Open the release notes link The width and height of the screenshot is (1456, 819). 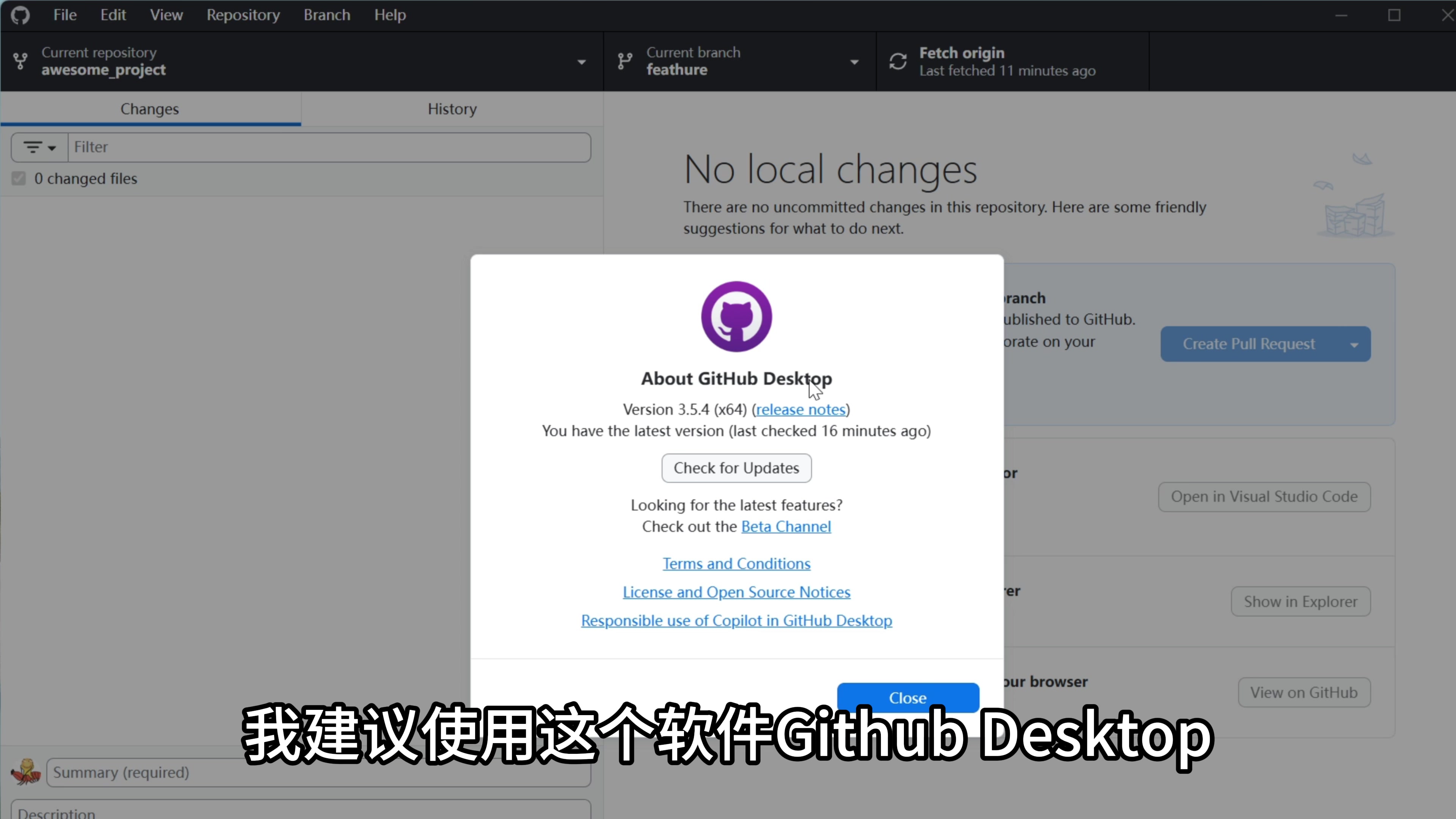point(800,409)
